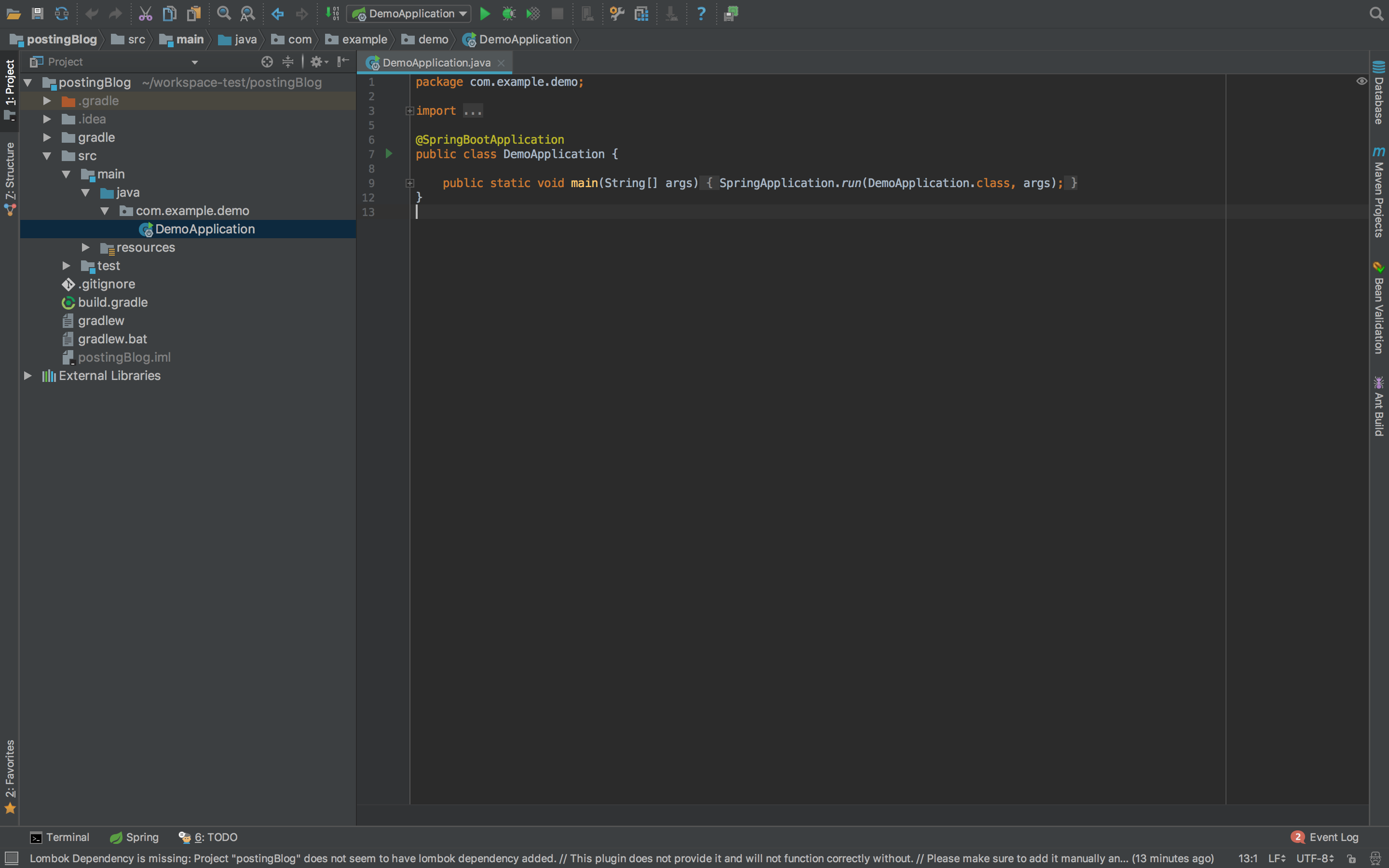Open Project Structure icon

coord(641,14)
